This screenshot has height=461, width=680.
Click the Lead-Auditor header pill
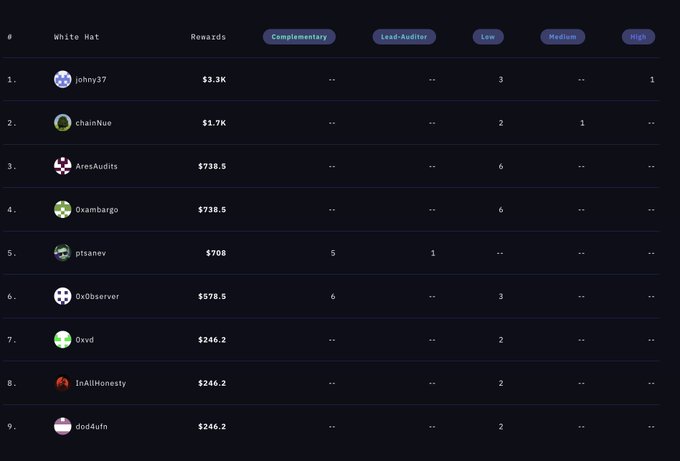pyautogui.click(x=404, y=37)
